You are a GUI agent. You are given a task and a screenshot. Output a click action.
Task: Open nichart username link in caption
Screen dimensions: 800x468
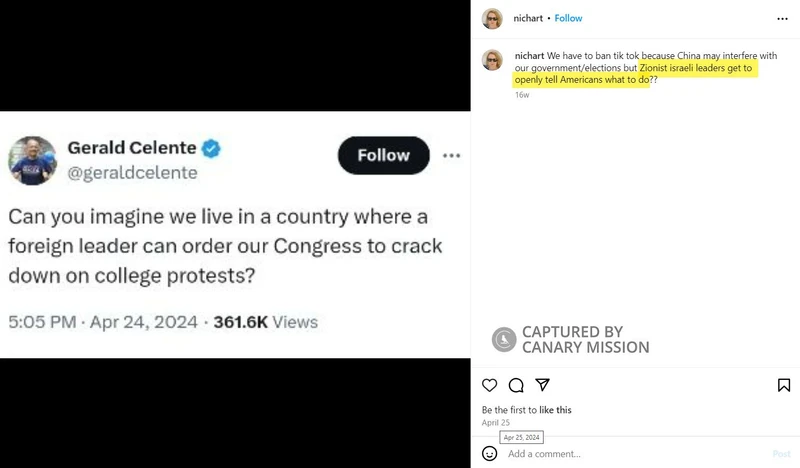pyautogui.click(x=529, y=56)
